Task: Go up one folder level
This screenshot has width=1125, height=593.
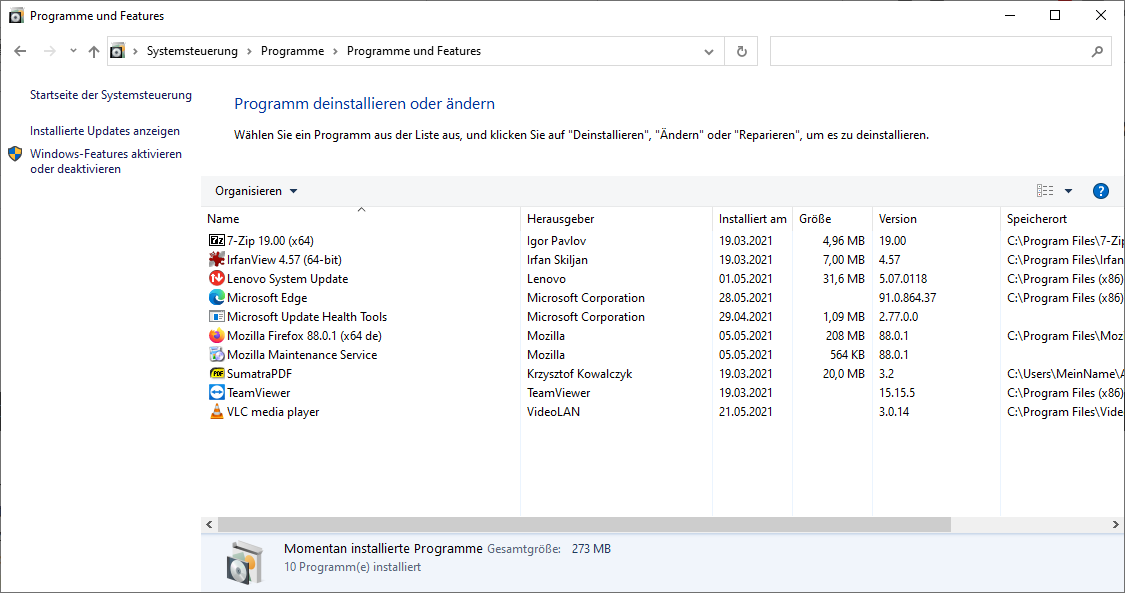Action: click(x=94, y=51)
